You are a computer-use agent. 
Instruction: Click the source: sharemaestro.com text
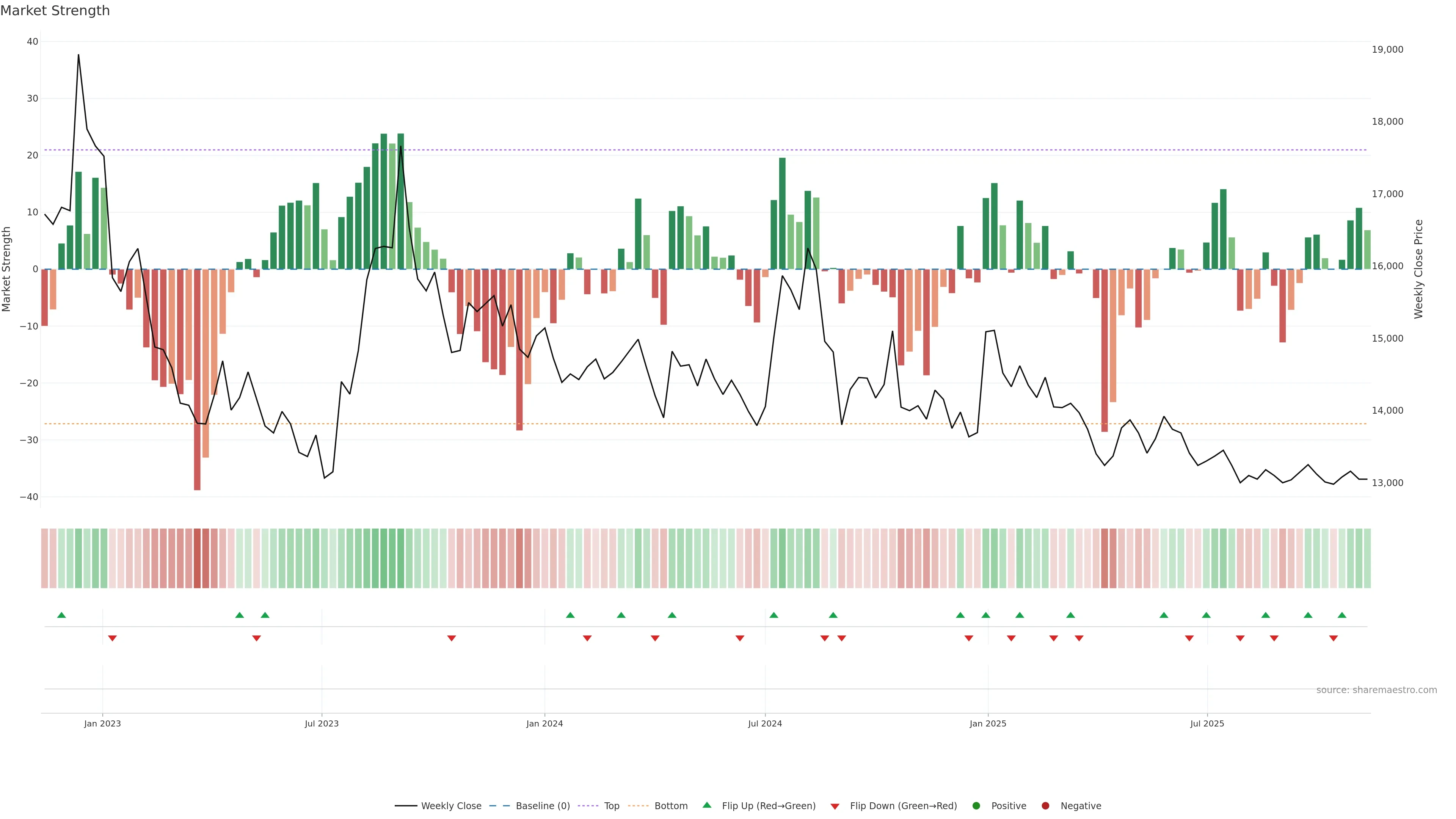point(1376,690)
